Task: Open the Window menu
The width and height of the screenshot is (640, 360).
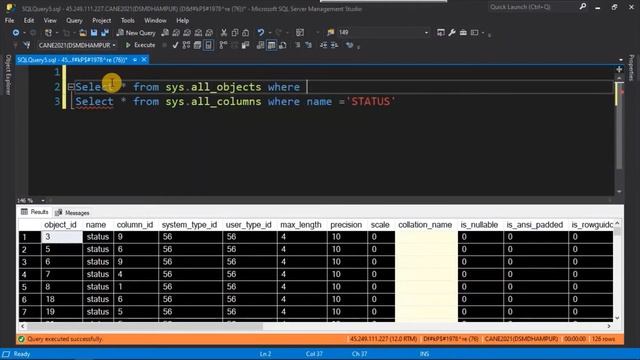Action: 155,20
